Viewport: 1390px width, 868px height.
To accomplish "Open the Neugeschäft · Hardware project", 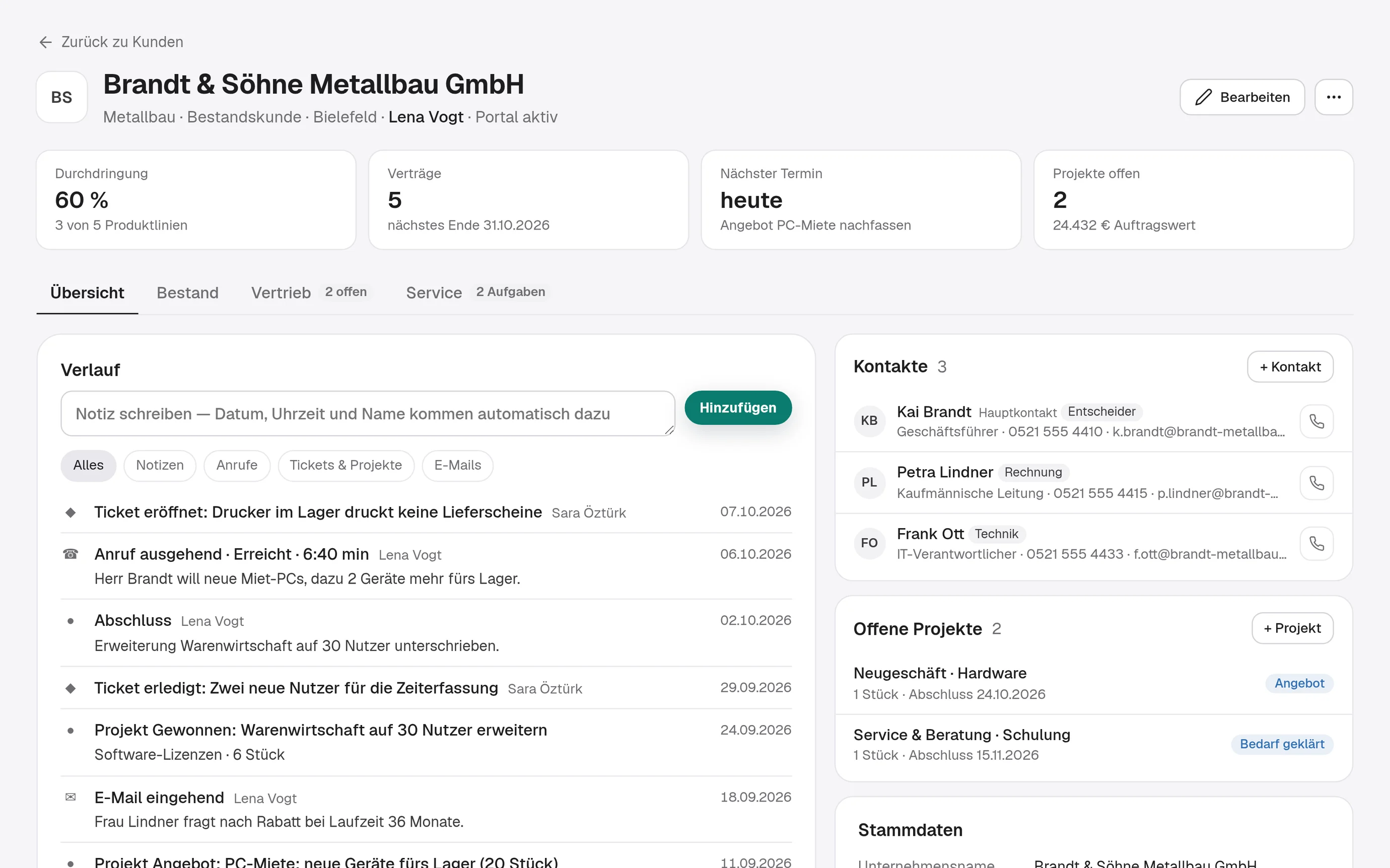I will [x=1093, y=683].
